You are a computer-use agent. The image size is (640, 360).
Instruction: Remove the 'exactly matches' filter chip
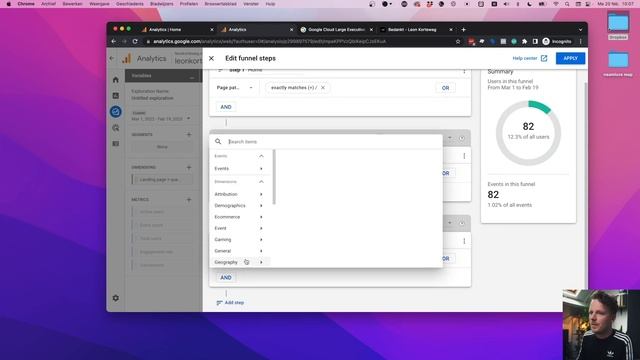[323, 88]
